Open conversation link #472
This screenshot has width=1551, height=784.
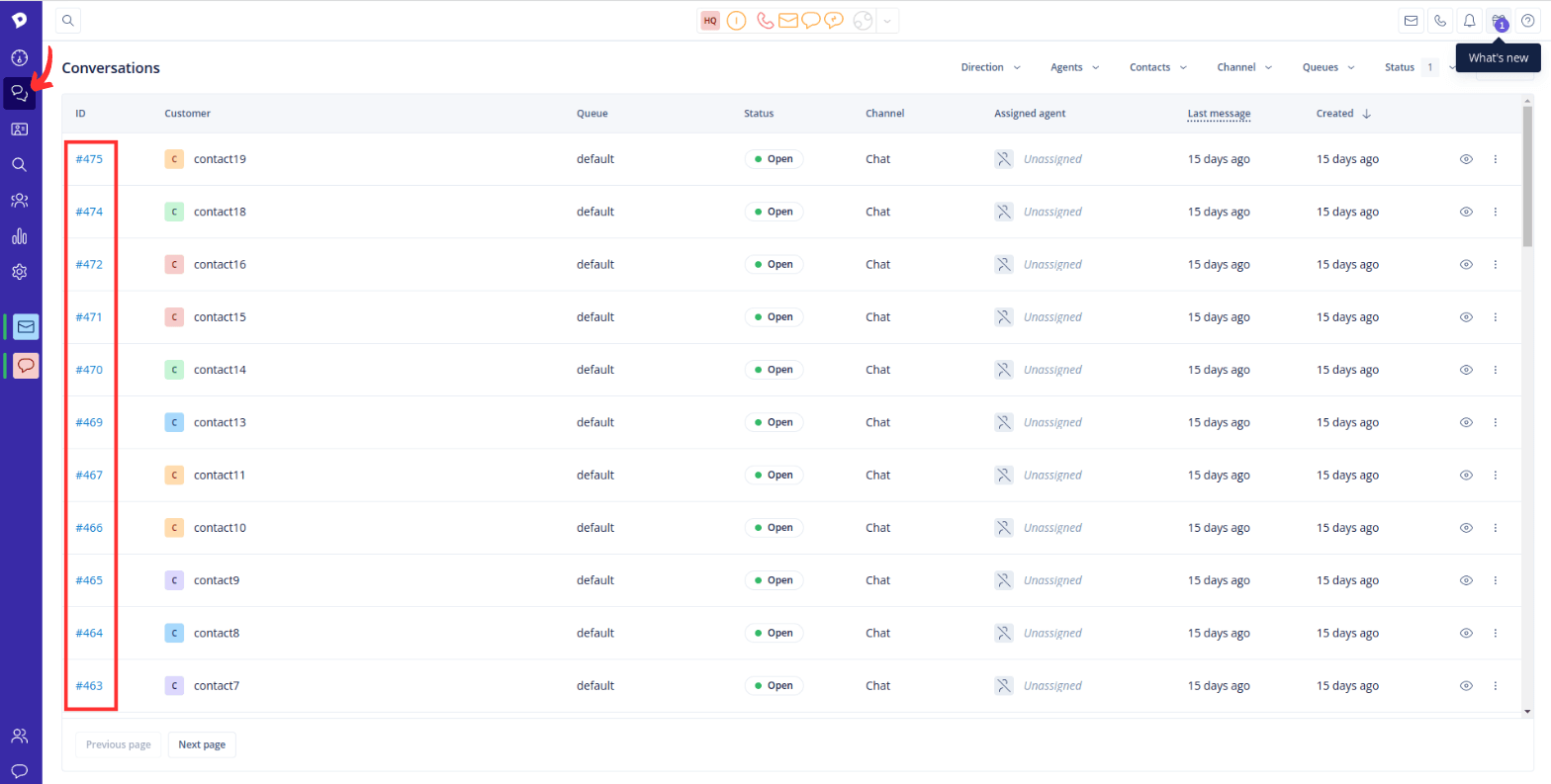89,264
